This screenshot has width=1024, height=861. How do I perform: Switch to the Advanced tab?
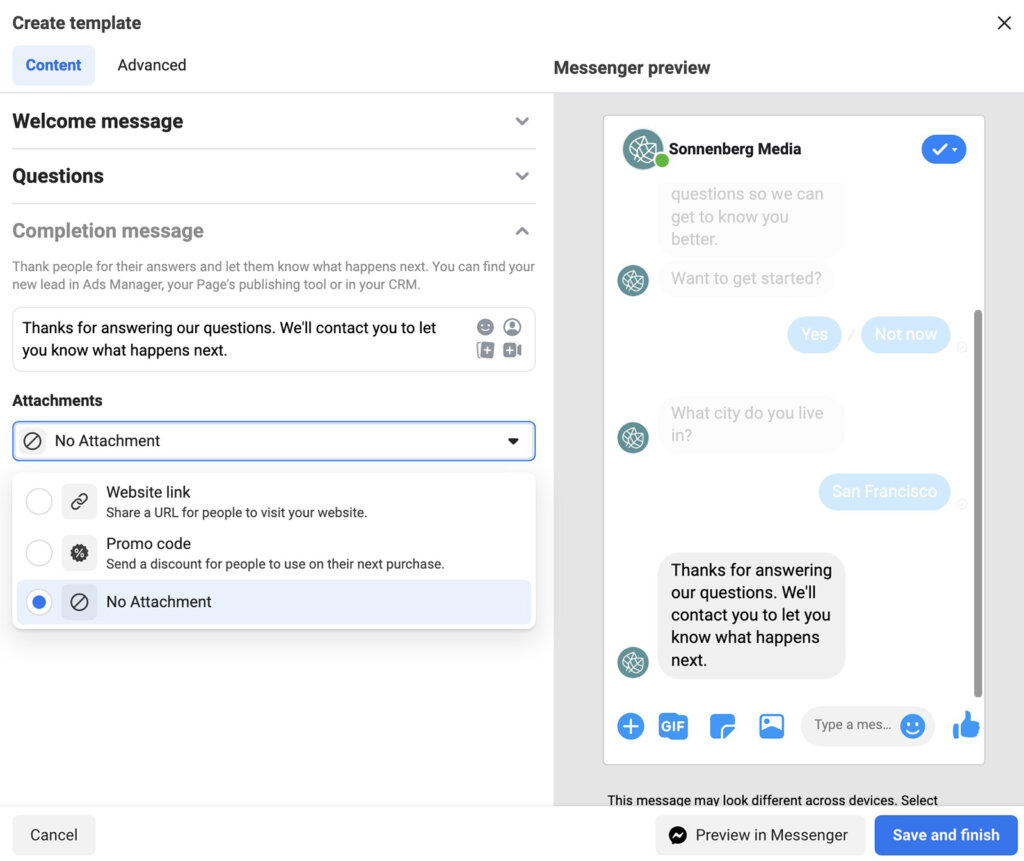click(x=151, y=64)
